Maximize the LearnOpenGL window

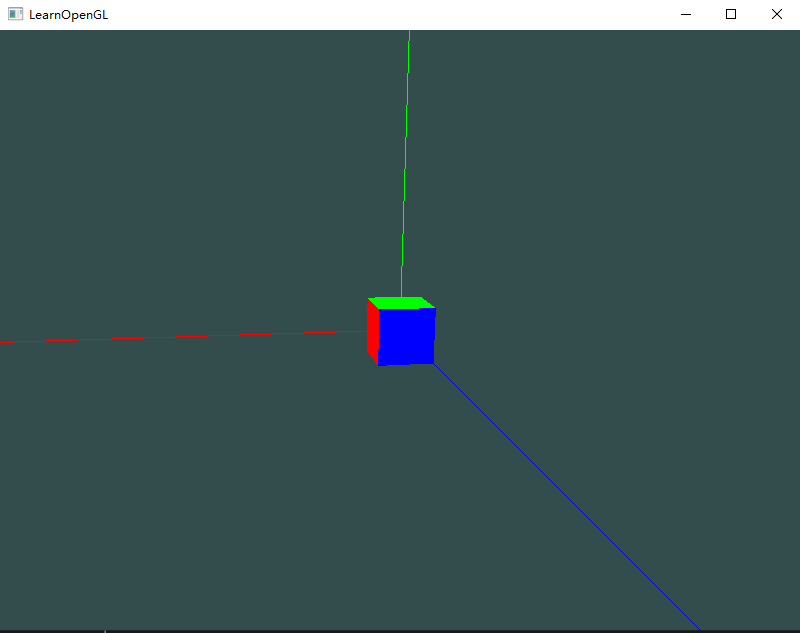pos(730,14)
